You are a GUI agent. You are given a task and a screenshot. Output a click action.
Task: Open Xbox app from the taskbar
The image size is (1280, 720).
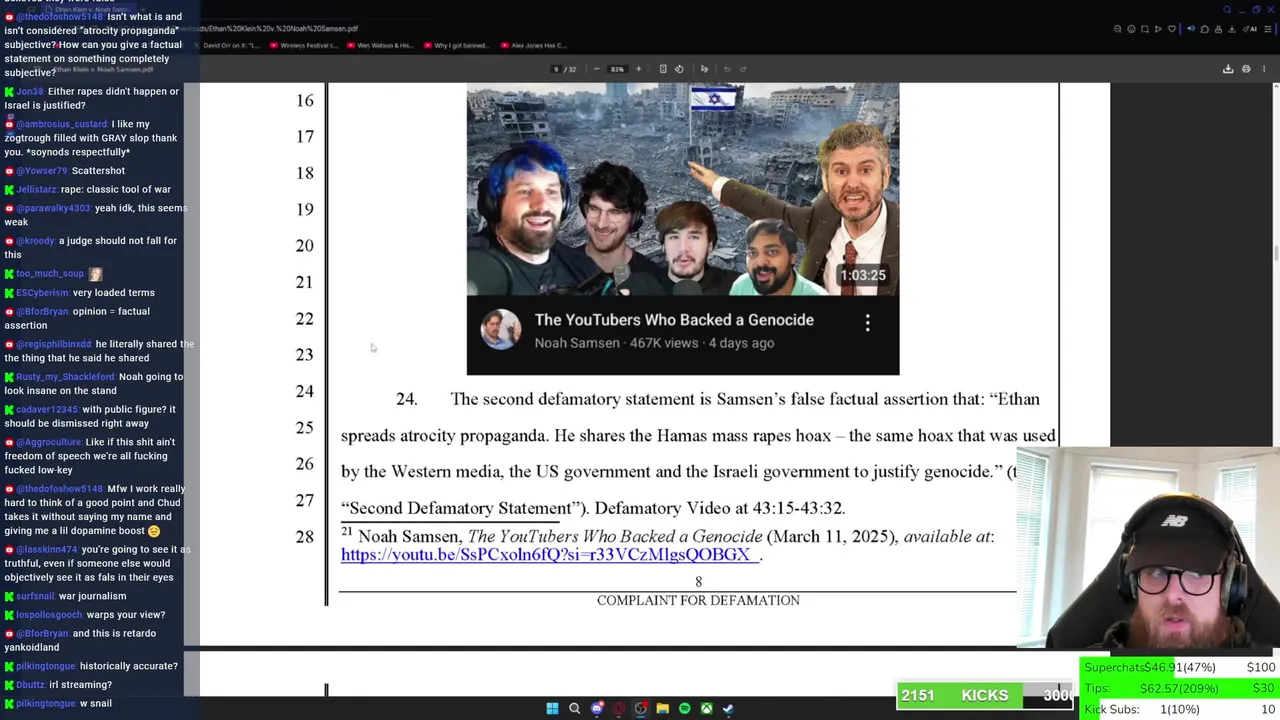tap(706, 709)
